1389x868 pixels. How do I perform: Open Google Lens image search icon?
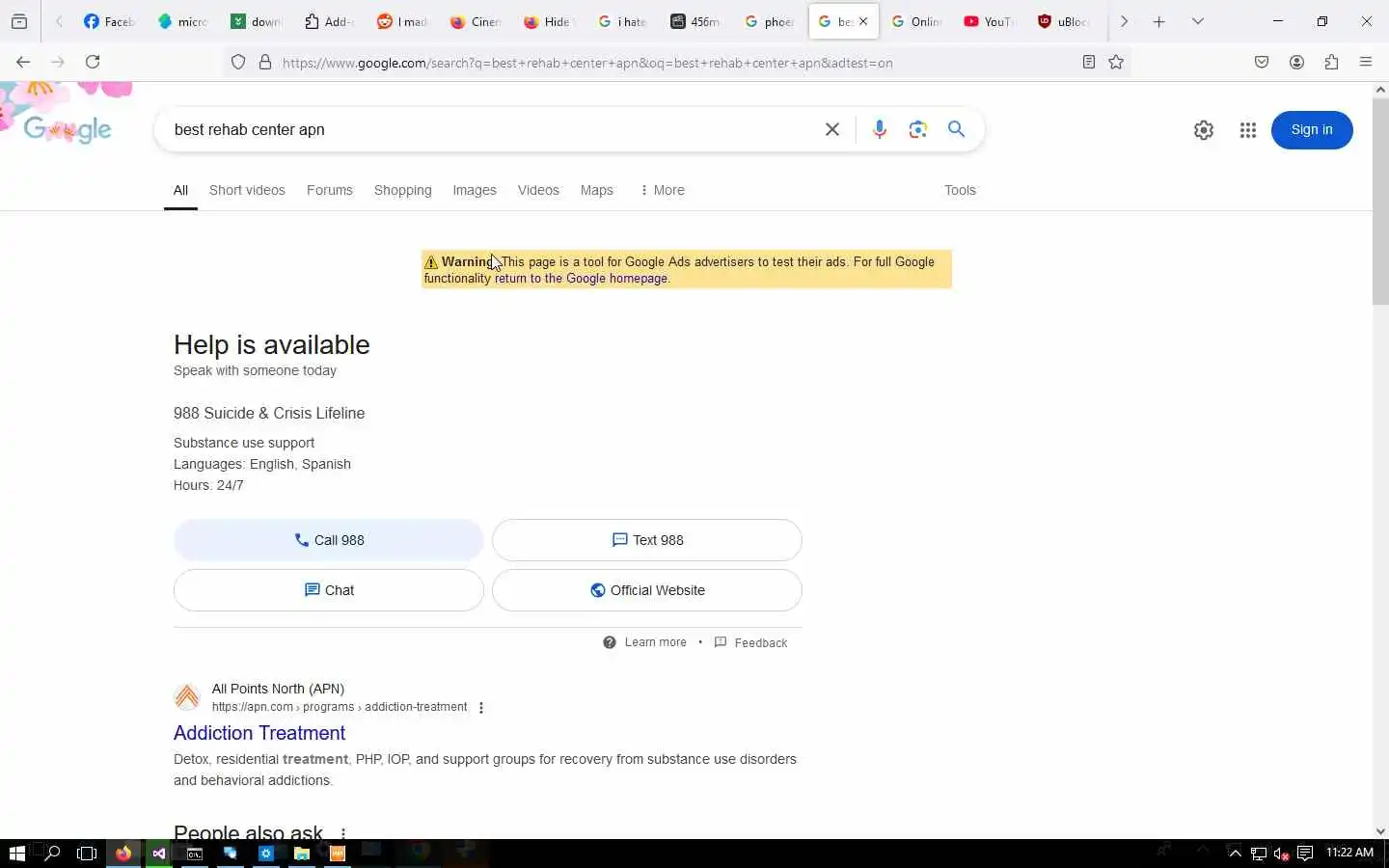click(x=917, y=129)
